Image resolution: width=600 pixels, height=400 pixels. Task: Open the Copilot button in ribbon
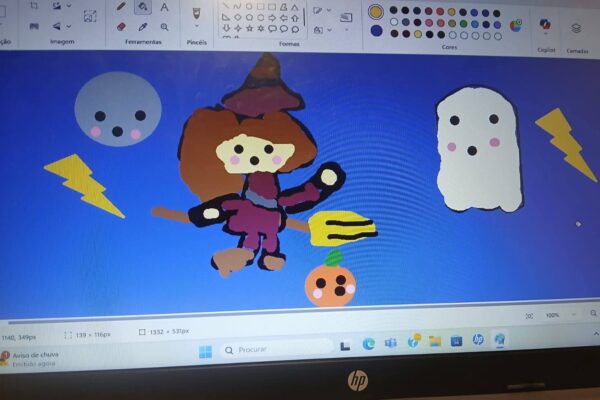pos(545,25)
